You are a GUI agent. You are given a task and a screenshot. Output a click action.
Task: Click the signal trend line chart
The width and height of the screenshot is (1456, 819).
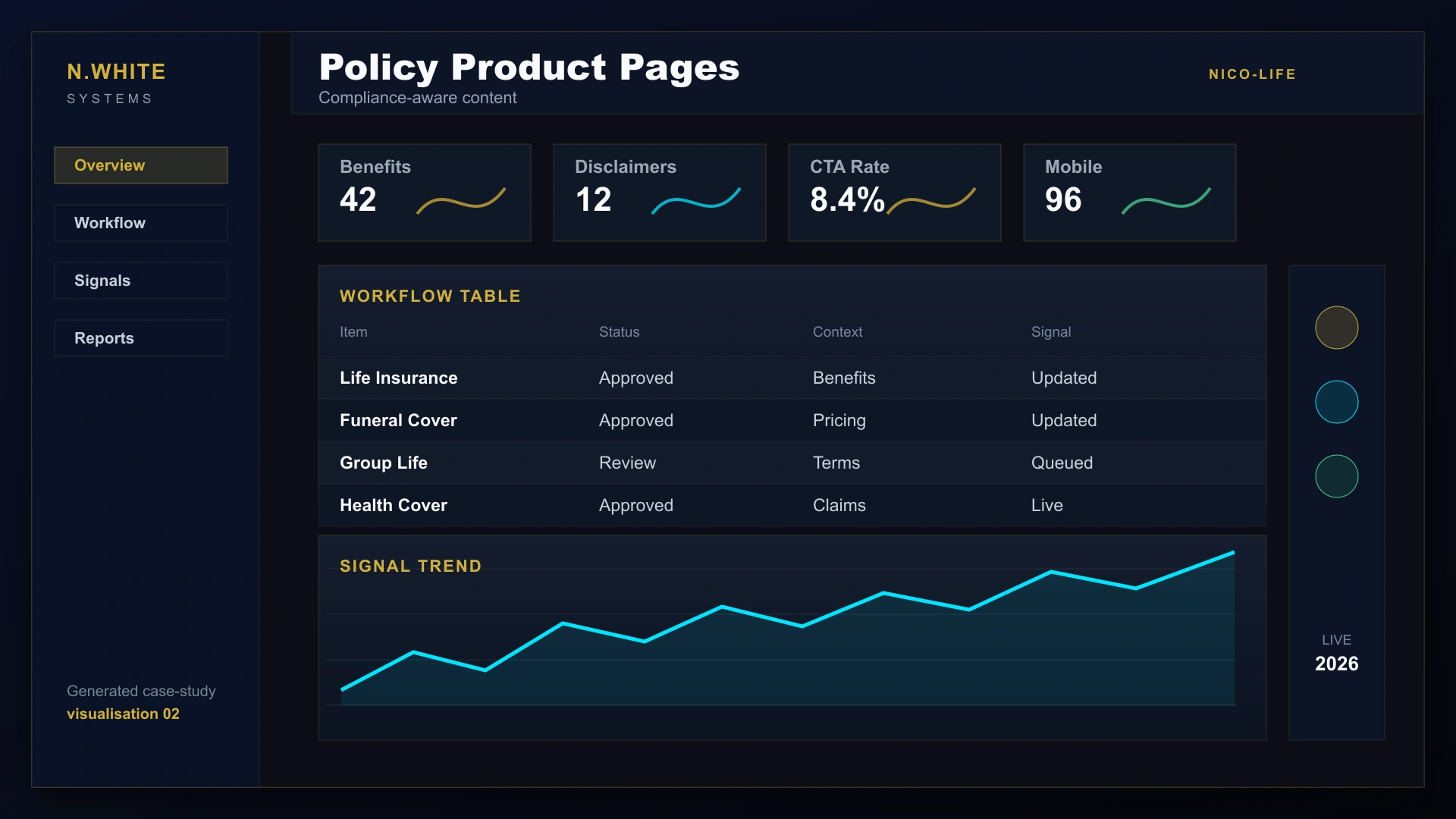788,629
